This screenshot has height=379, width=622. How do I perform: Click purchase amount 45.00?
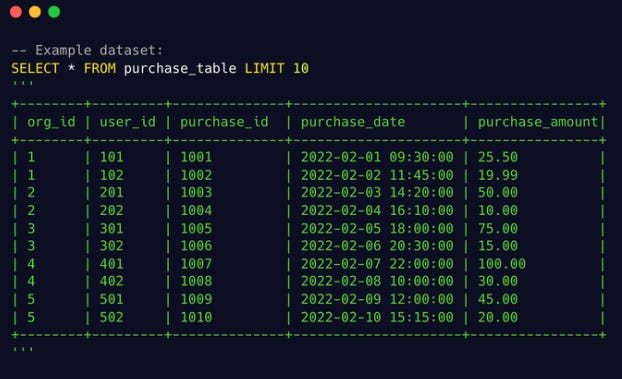tap(497, 299)
